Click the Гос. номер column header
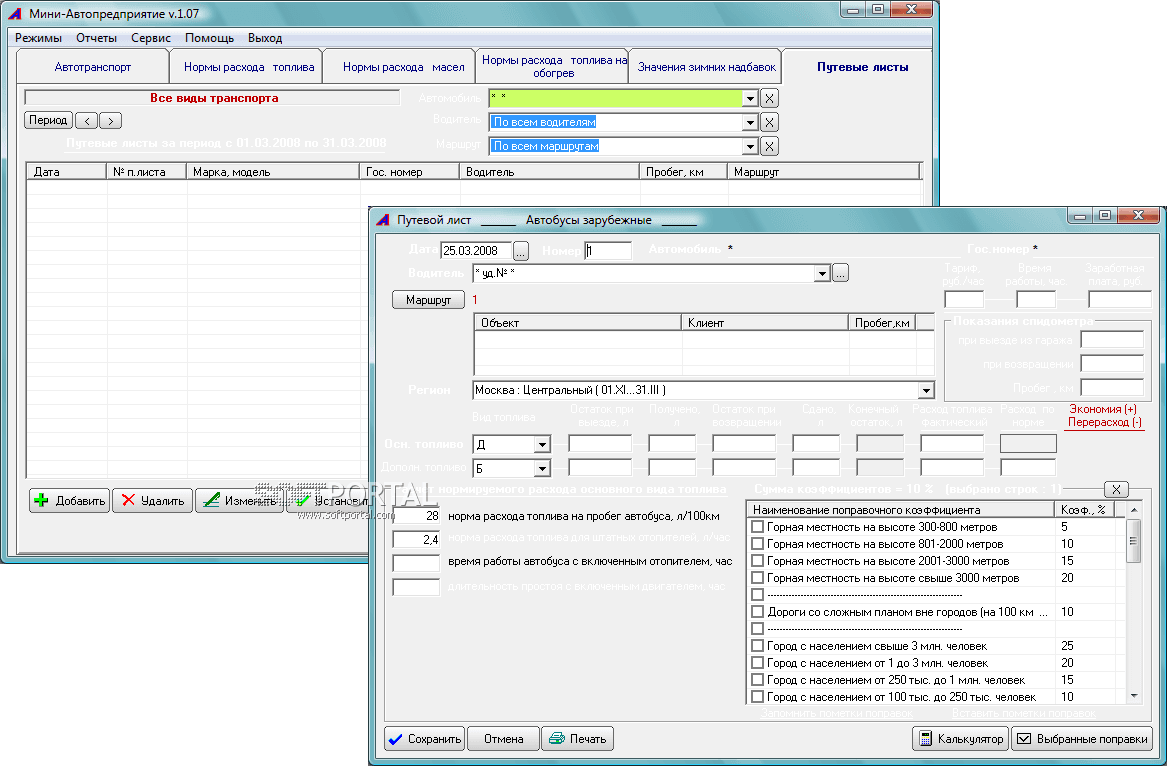1167x766 pixels. pos(409,172)
